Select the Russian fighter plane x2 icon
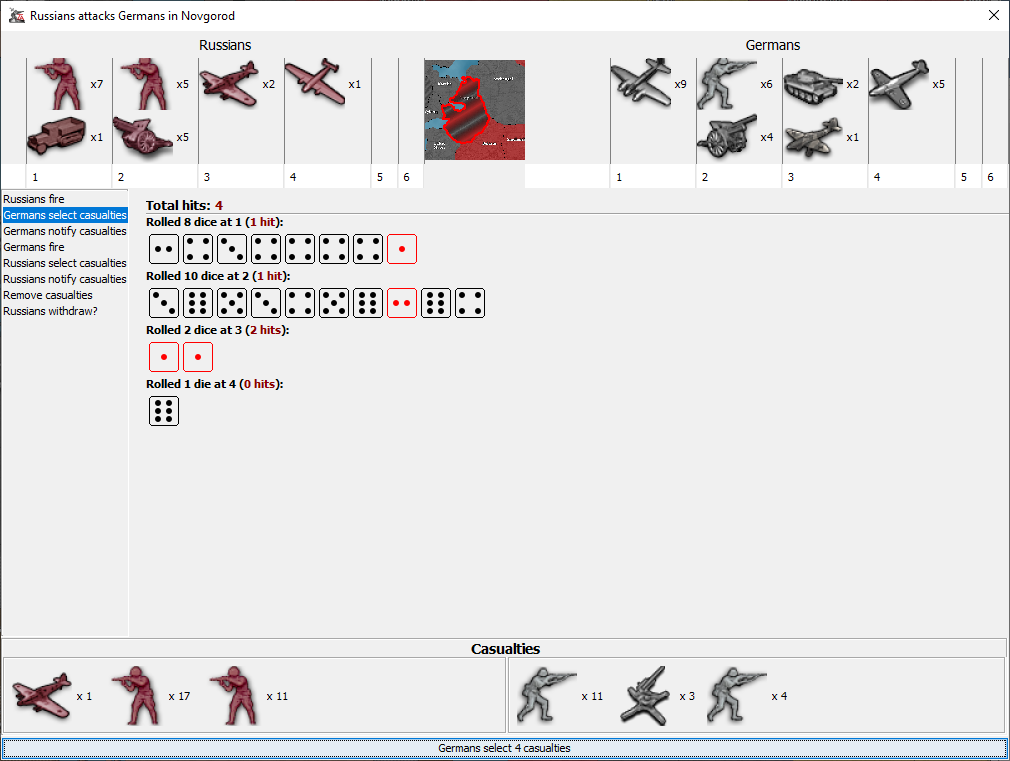Viewport: 1010px width, 761px height. pos(229,84)
